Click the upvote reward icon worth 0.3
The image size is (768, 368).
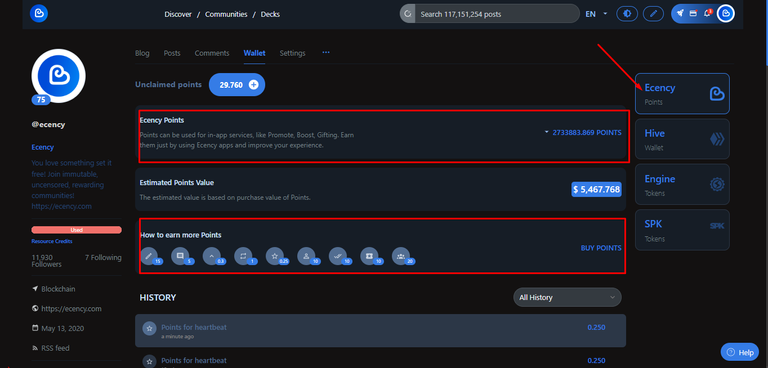(x=212, y=256)
